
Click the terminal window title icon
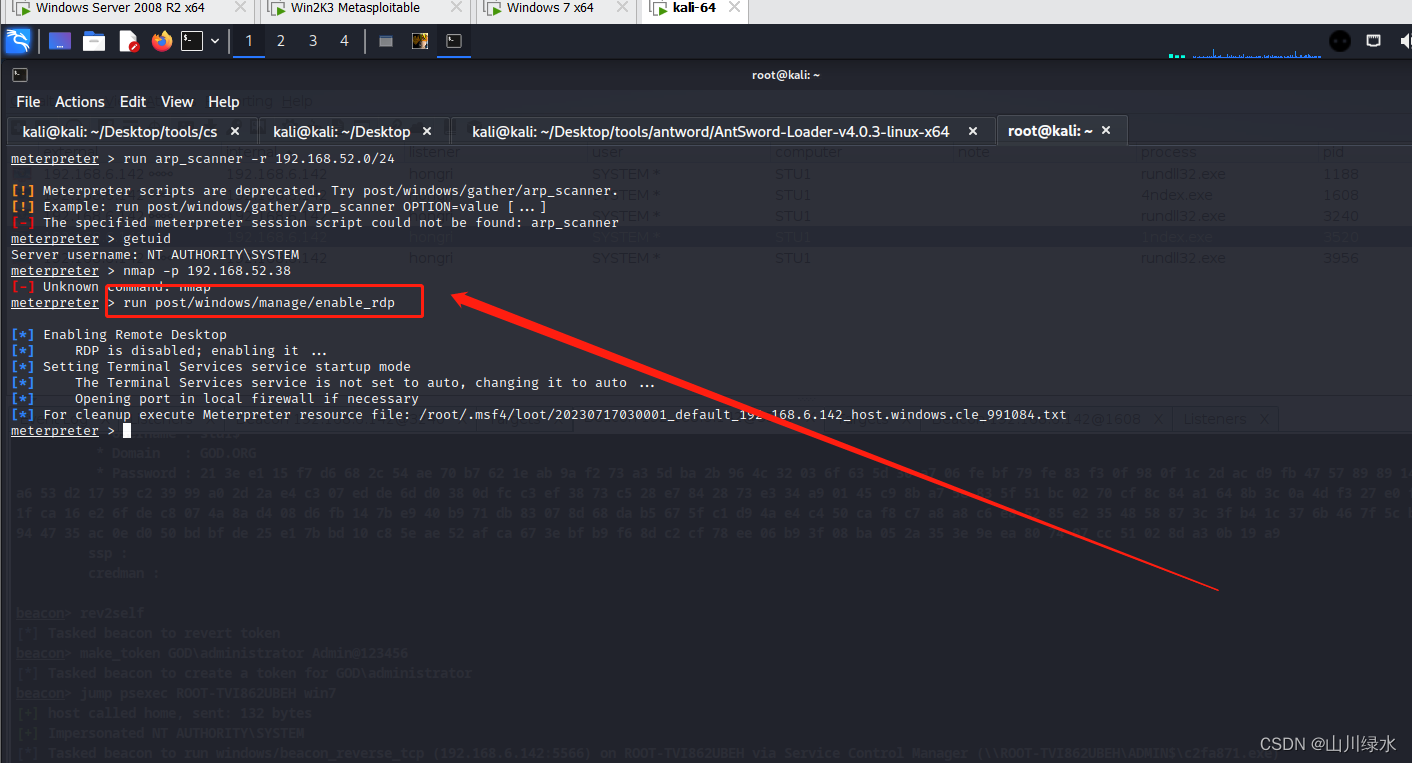tap(19, 75)
